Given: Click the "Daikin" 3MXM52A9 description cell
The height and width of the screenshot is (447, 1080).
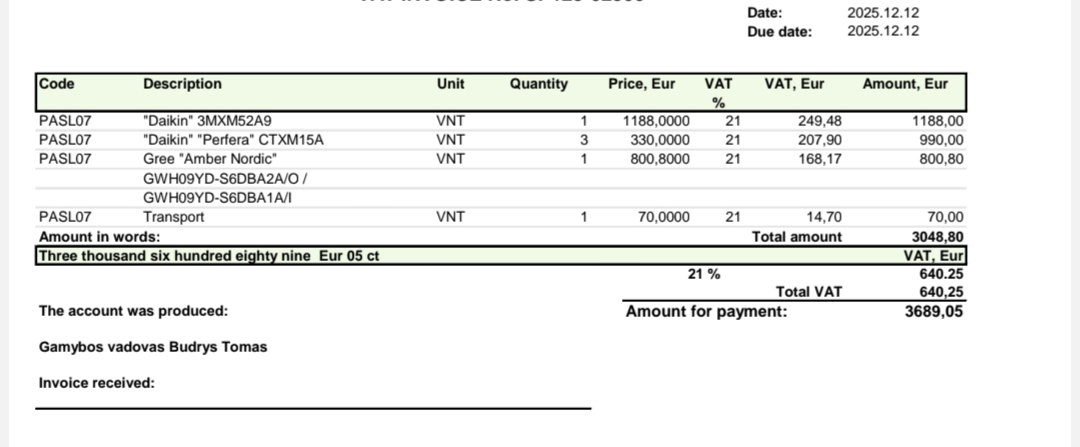Looking at the screenshot, I should pyautogui.click(x=207, y=121).
